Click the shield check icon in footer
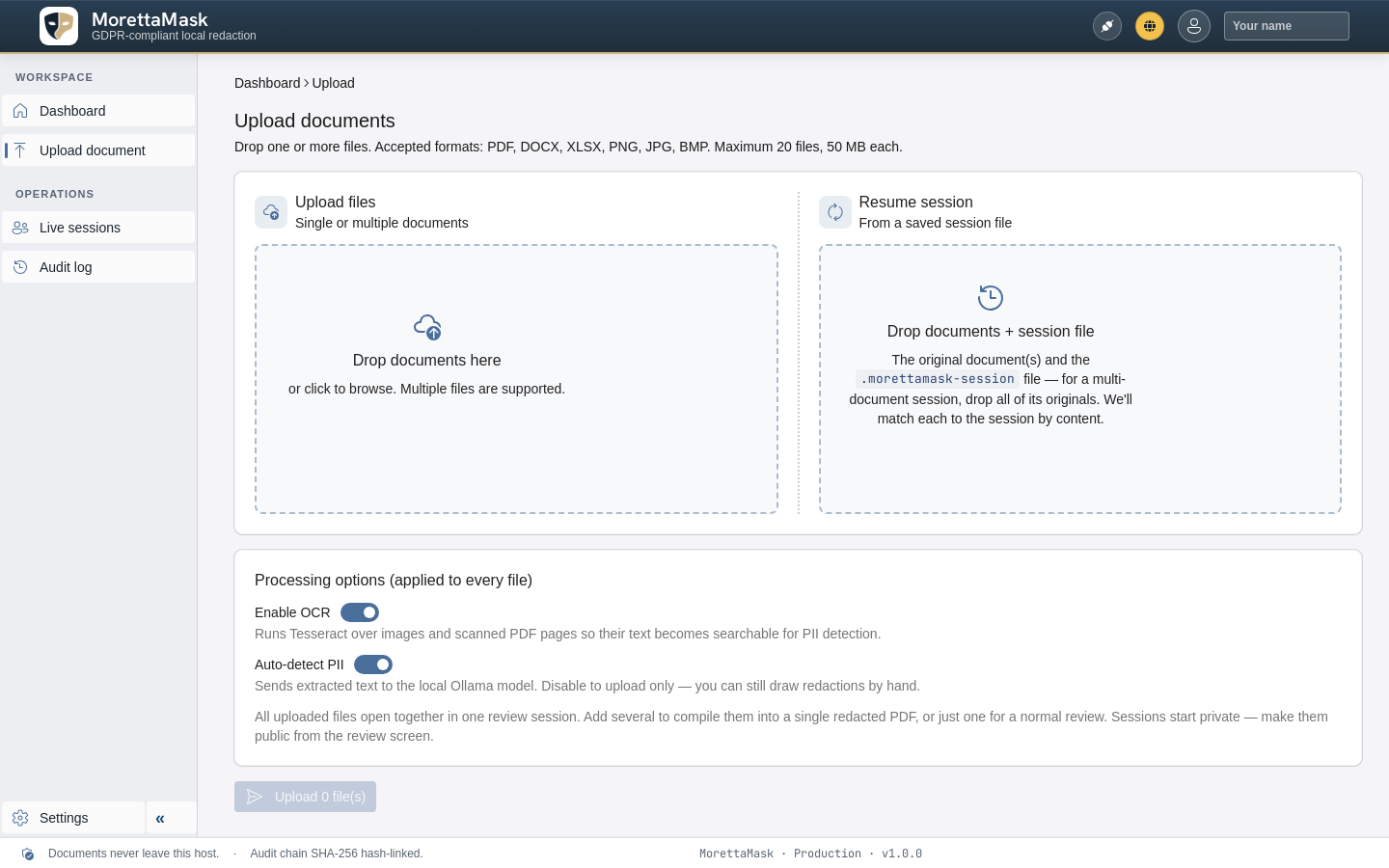Screen dimensions: 1389x868 [x=28, y=854]
